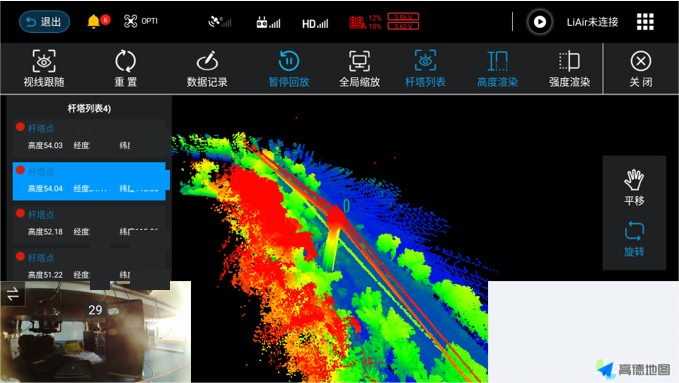The width and height of the screenshot is (679, 383).
Task: Enable 视线跟随 view follow mode
Action: pyautogui.click(x=44, y=68)
